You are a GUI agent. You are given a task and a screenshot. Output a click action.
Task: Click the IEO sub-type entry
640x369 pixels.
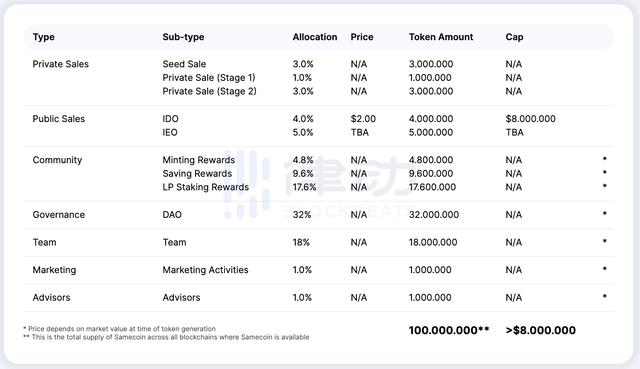tap(170, 132)
